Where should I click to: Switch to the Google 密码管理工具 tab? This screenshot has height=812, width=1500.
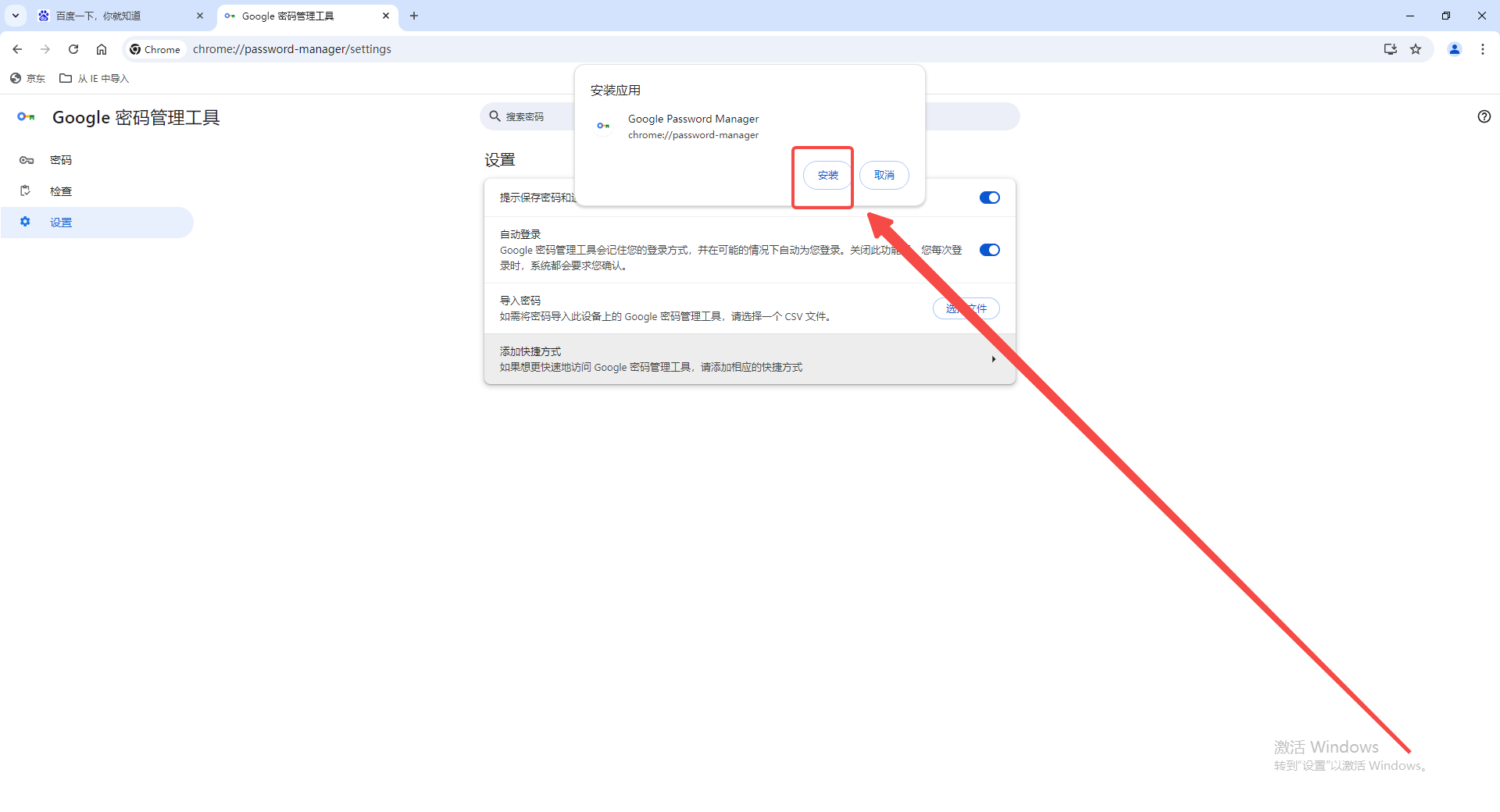307,16
